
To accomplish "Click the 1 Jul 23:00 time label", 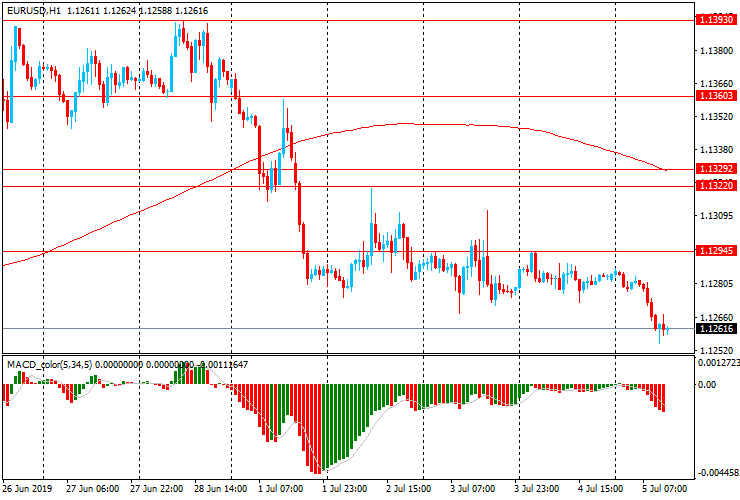I will [344, 489].
